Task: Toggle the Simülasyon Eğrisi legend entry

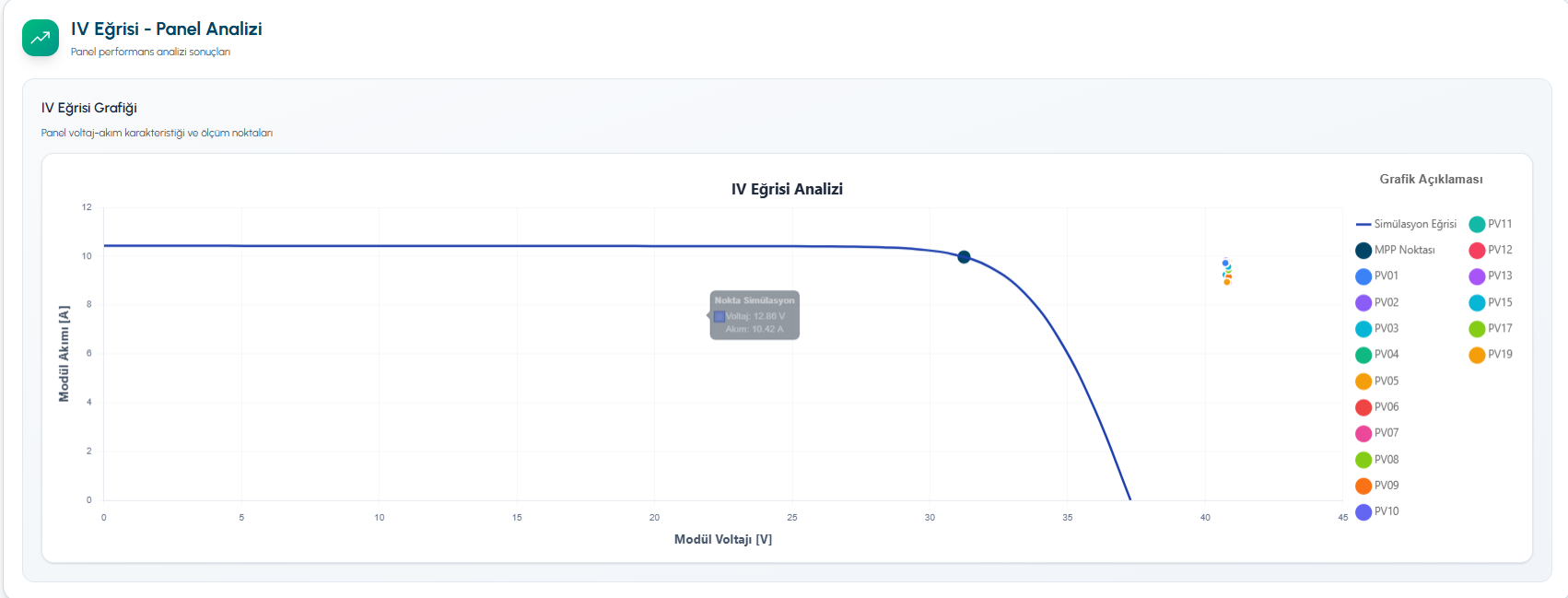Action: click(x=1406, y=224)
